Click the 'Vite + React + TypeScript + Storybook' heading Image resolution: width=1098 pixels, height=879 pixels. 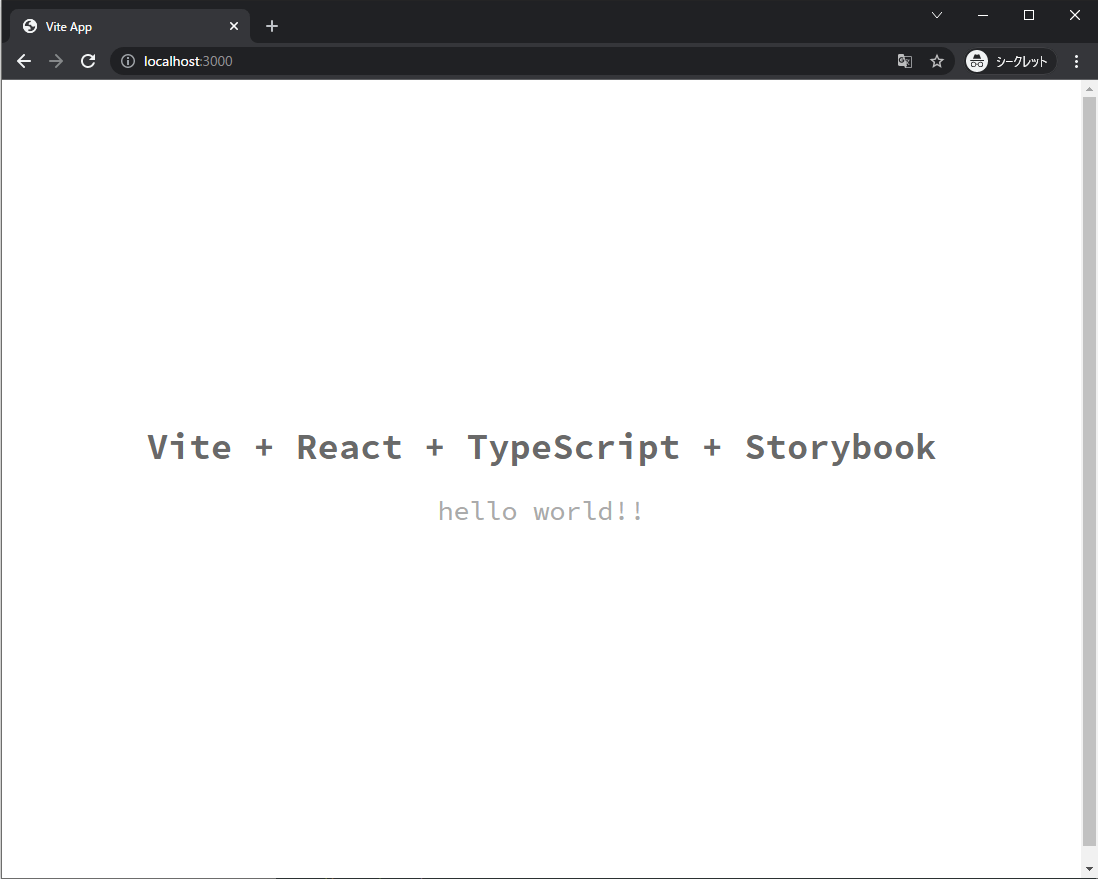pos(541,448)
